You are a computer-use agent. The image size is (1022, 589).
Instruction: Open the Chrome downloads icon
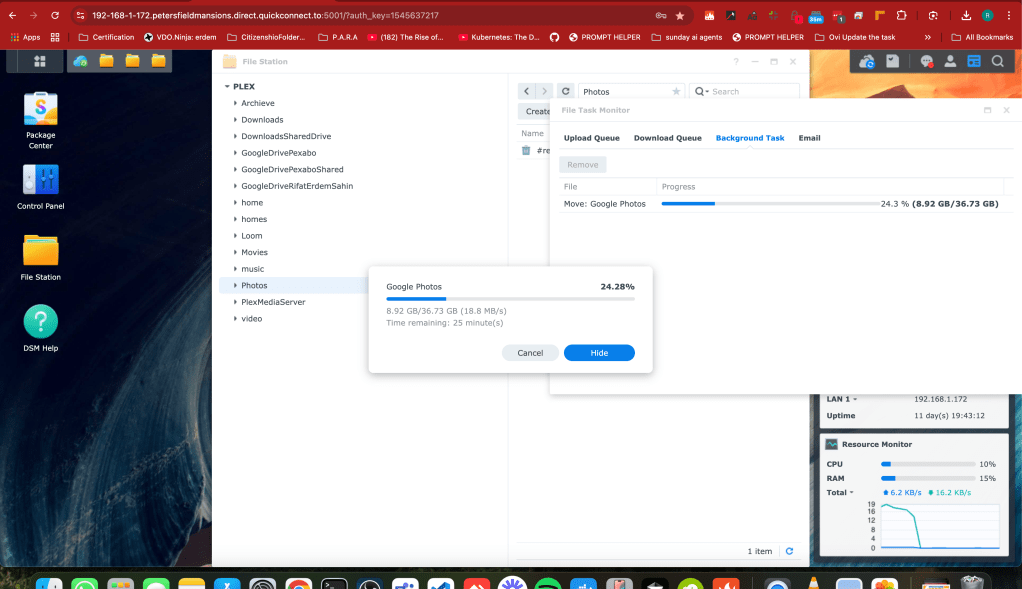tap(966, 16)
